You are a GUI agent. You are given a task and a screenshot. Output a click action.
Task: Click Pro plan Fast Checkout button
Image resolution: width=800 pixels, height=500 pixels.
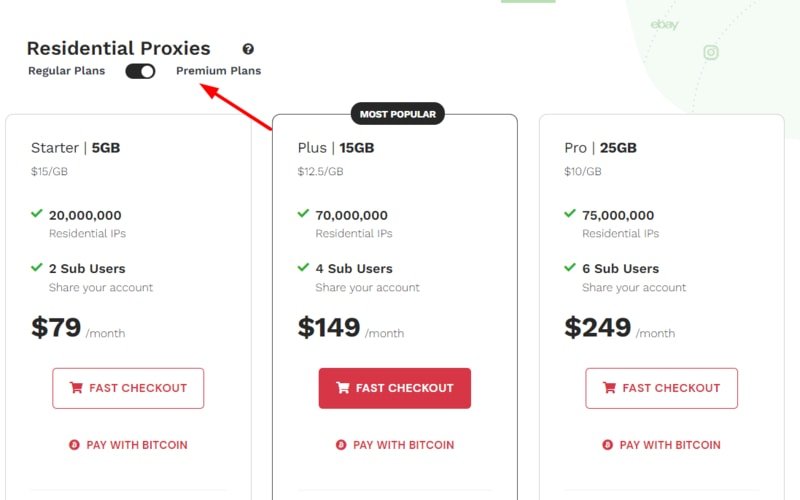click(661, 388)
